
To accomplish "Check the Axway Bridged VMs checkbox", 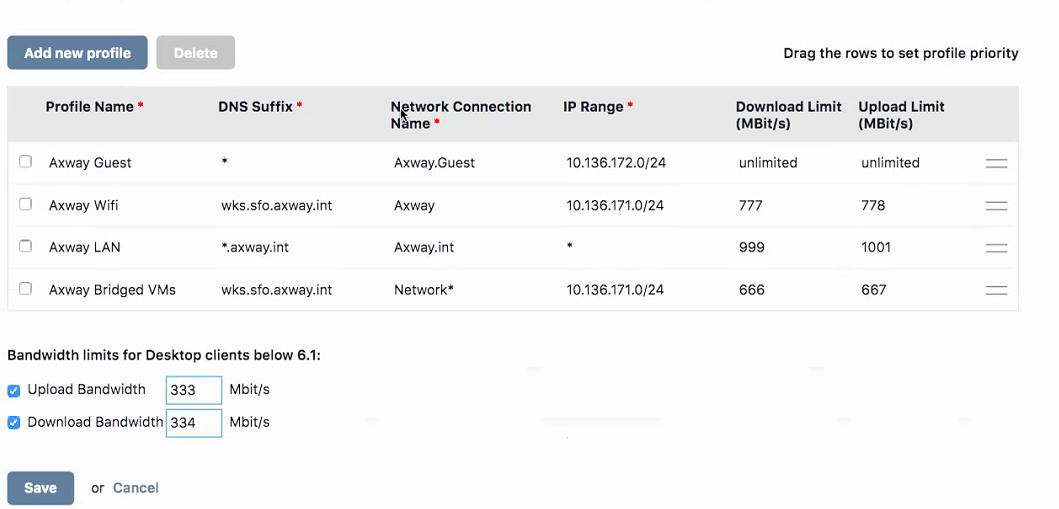I will pyautogui.click(x=25, y=288).
